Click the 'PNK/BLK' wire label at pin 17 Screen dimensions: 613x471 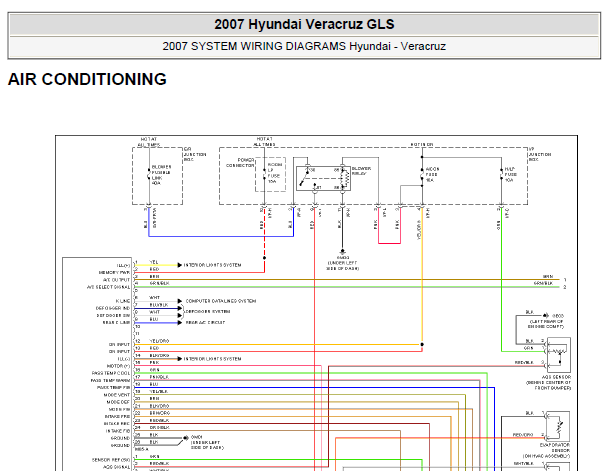159,377
